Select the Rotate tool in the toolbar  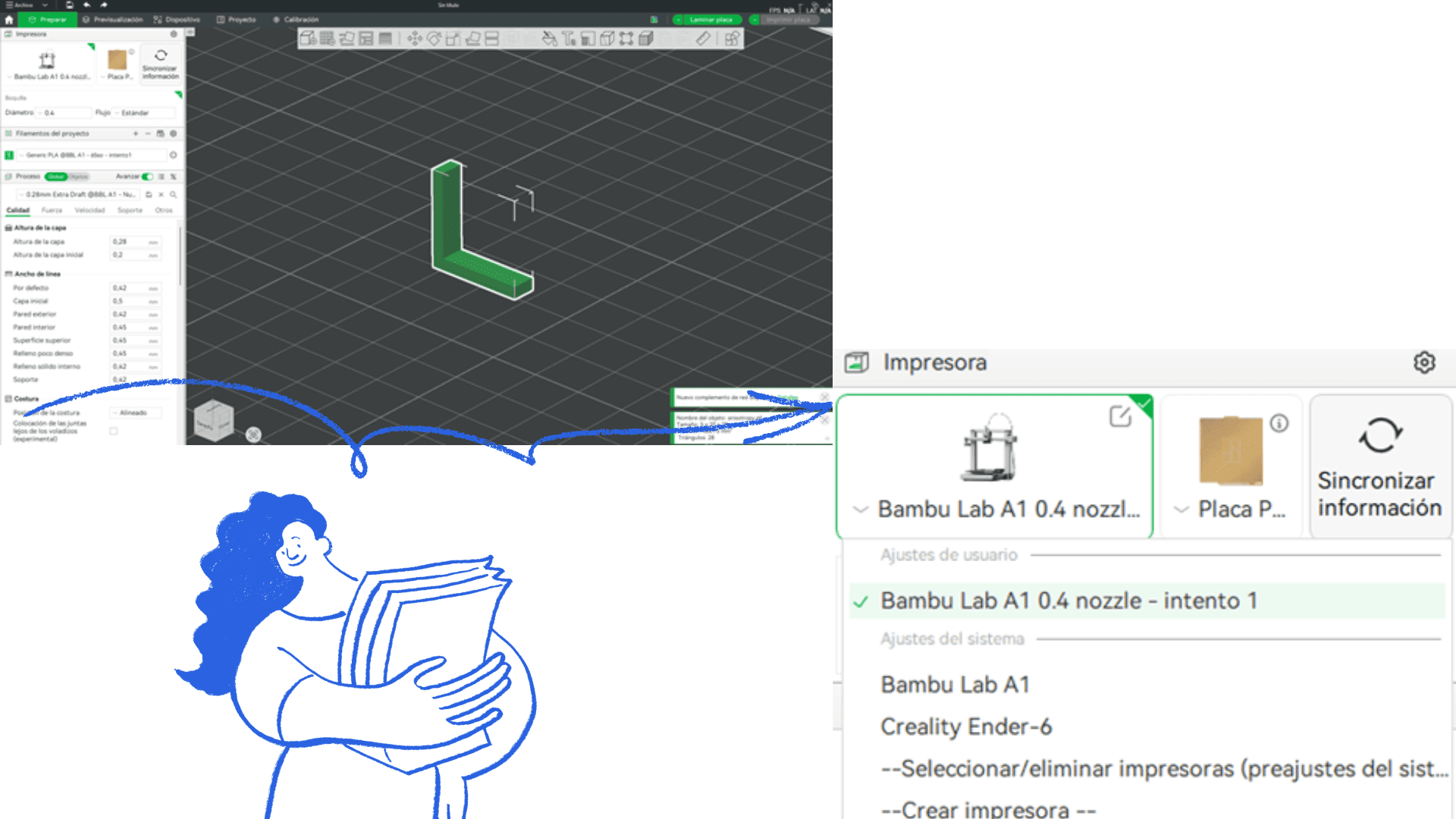pos(434,39)
